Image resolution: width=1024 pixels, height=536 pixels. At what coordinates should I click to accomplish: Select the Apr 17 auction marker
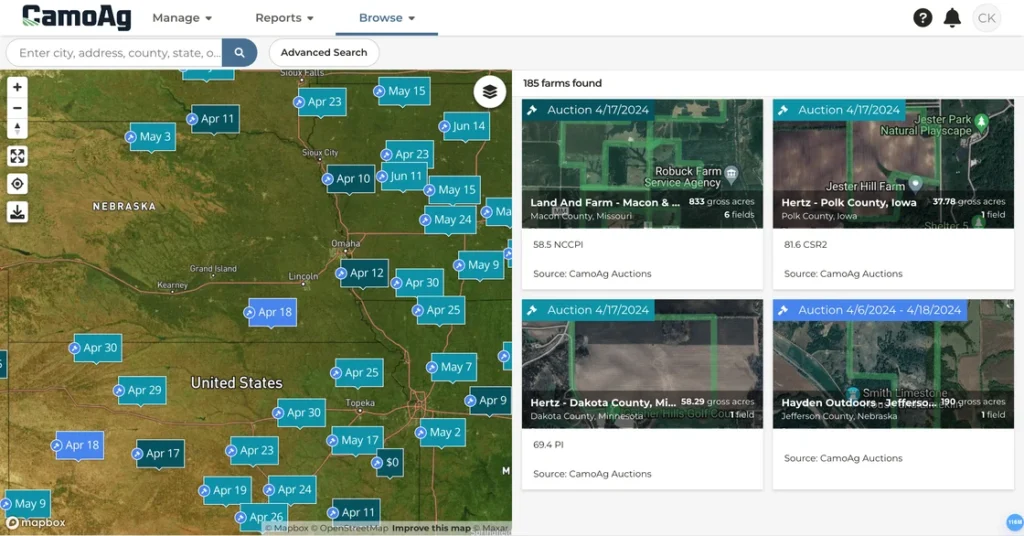coord(159,454)
